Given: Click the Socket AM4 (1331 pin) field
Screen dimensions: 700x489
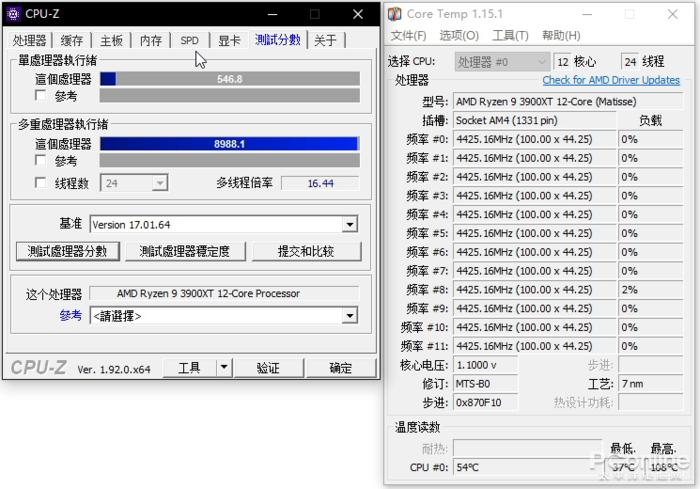Looking at the screenshot, I should pos(534,120).
